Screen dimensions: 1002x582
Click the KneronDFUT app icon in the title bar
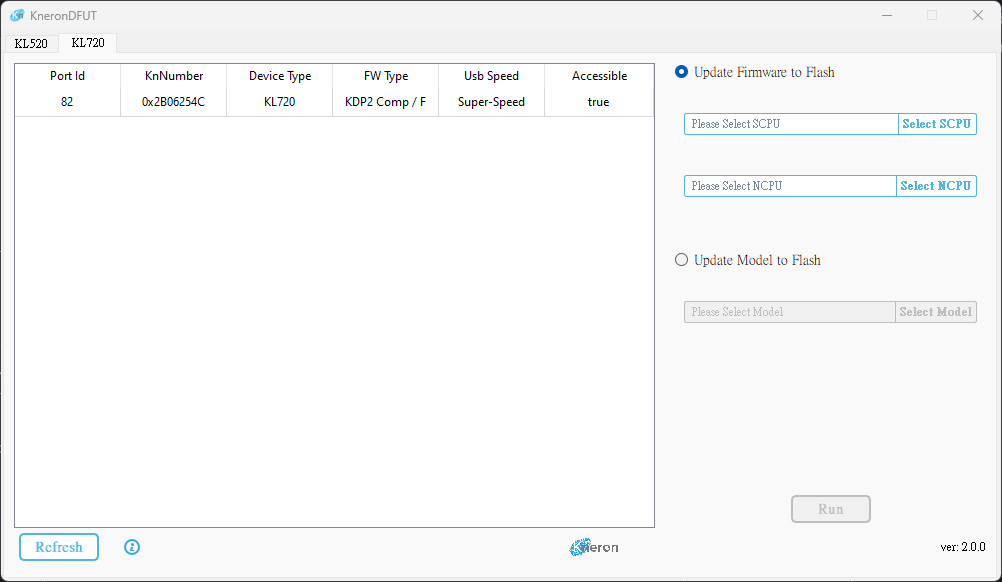click(17, 15)
